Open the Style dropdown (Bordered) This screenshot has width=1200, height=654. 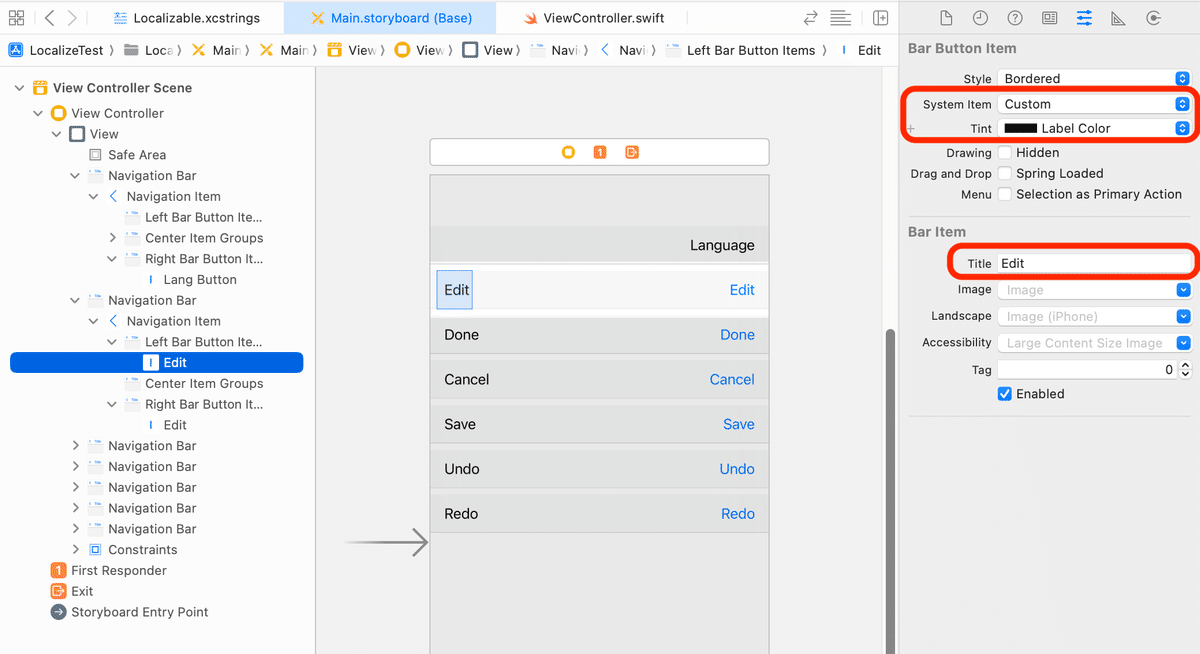tap(1094, 78)
